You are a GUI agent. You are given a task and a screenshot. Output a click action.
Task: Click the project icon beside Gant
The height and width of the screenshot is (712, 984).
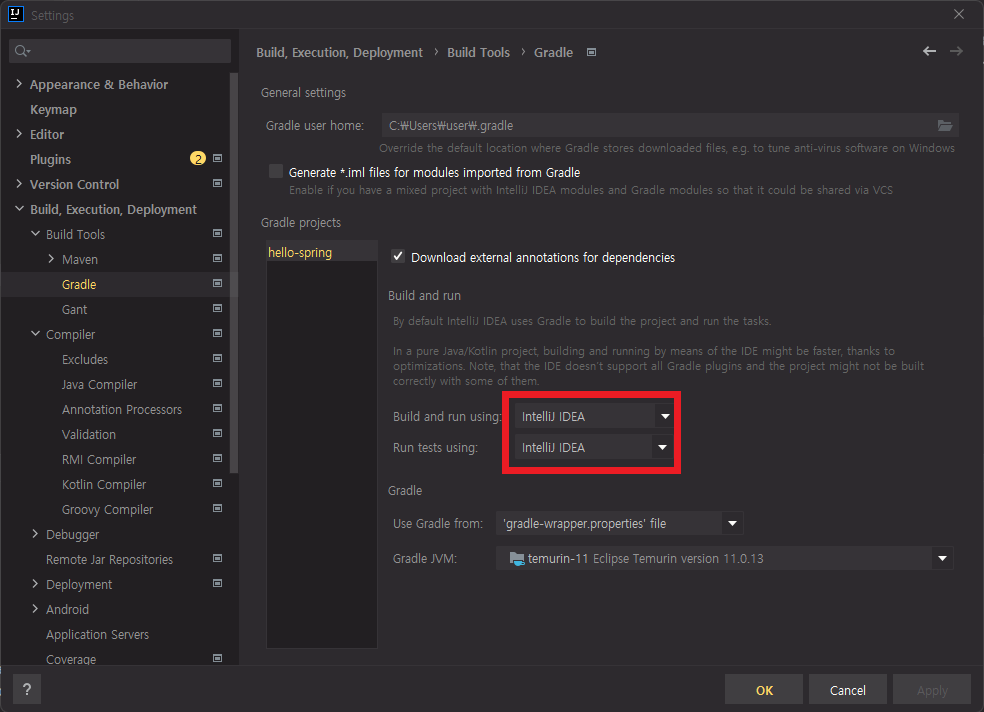[218, 308]
